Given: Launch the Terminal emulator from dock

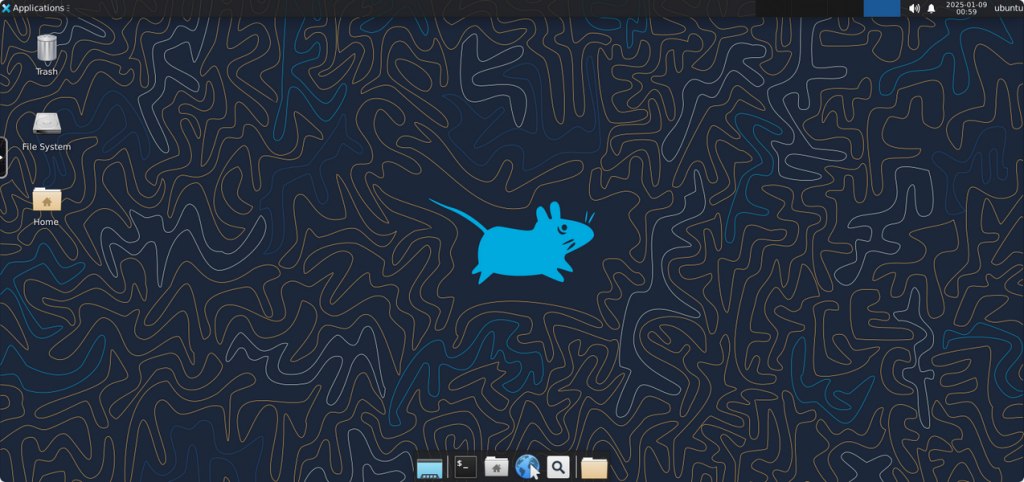Looking at the screenshot, I should coord(466,467).
